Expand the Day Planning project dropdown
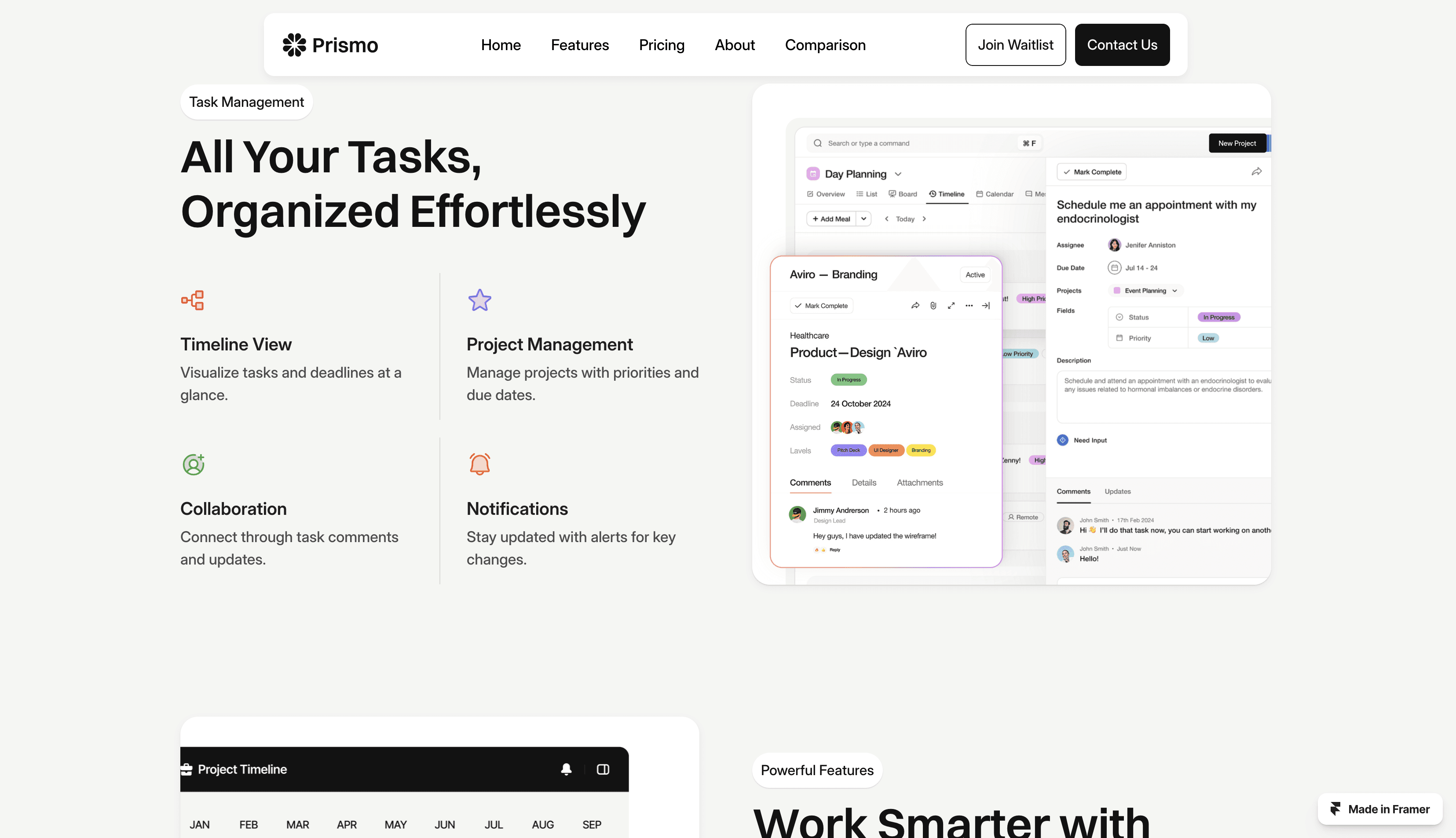The image size is (1456, 838). pos(898,175)
